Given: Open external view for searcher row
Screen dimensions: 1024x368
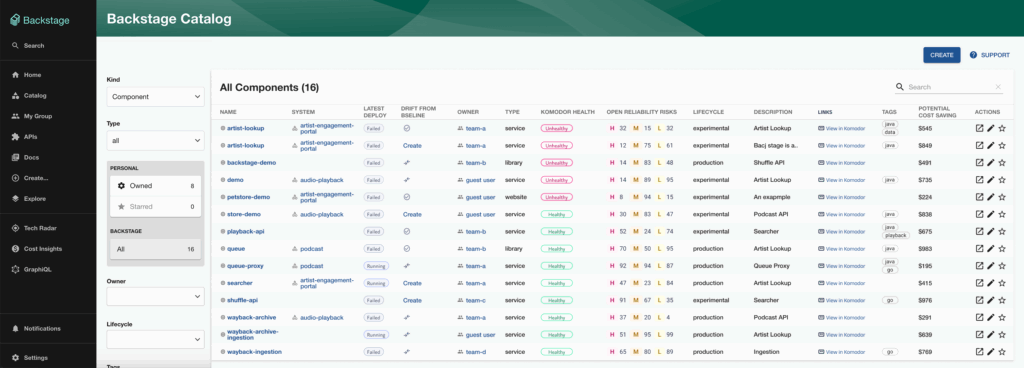Looking at the screenshot, I should (979, 283).
